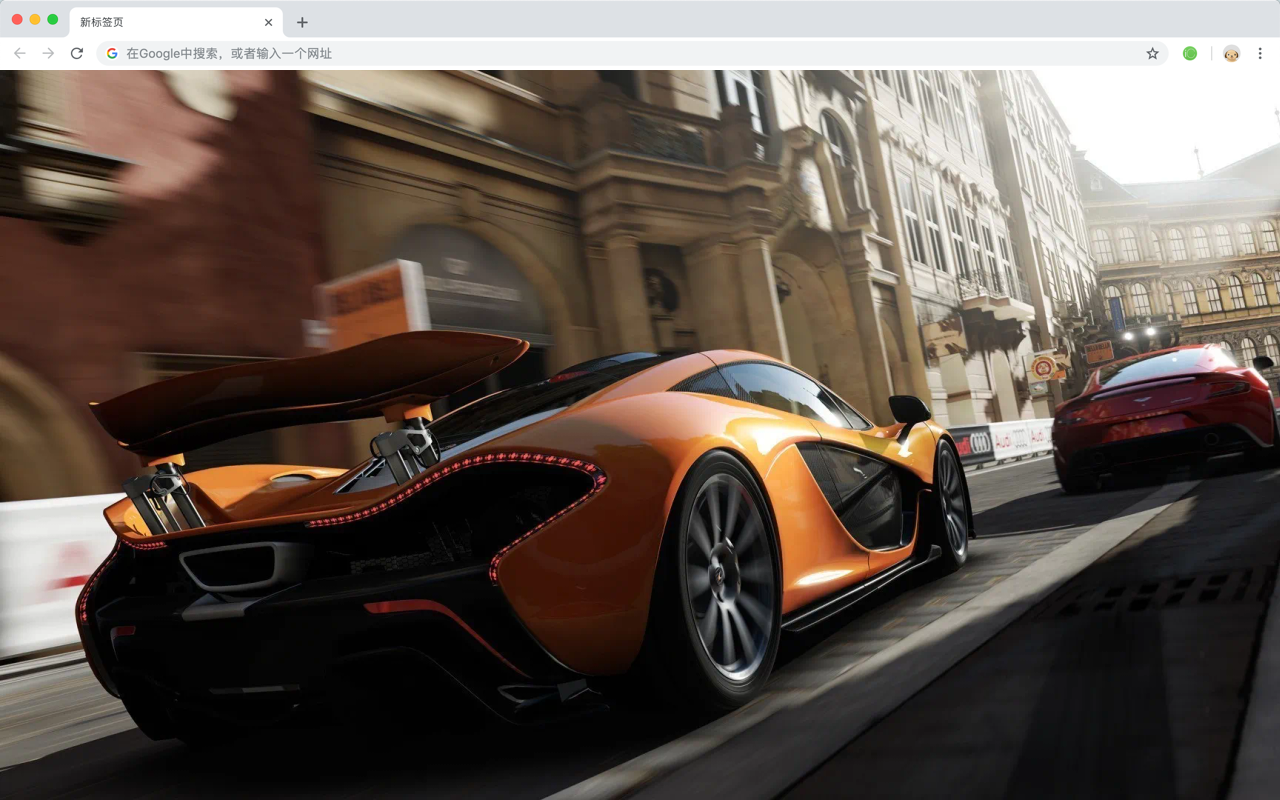Close the window with red button

pos(17,19)
